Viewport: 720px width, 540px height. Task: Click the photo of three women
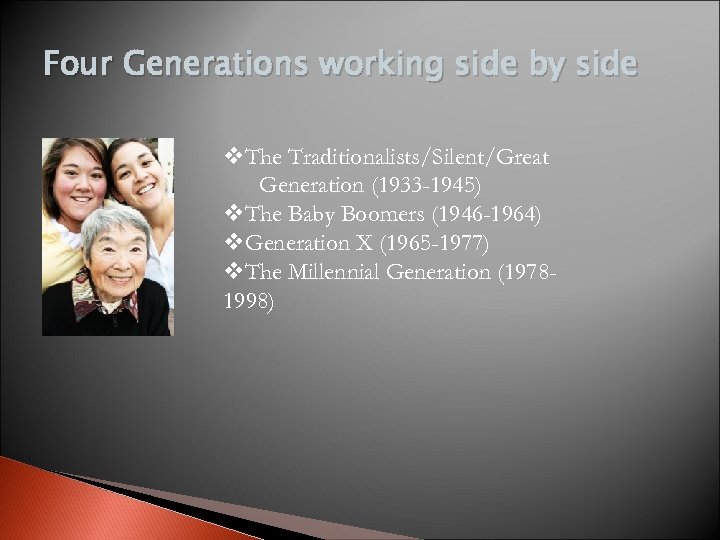click(x=108, y=236)
